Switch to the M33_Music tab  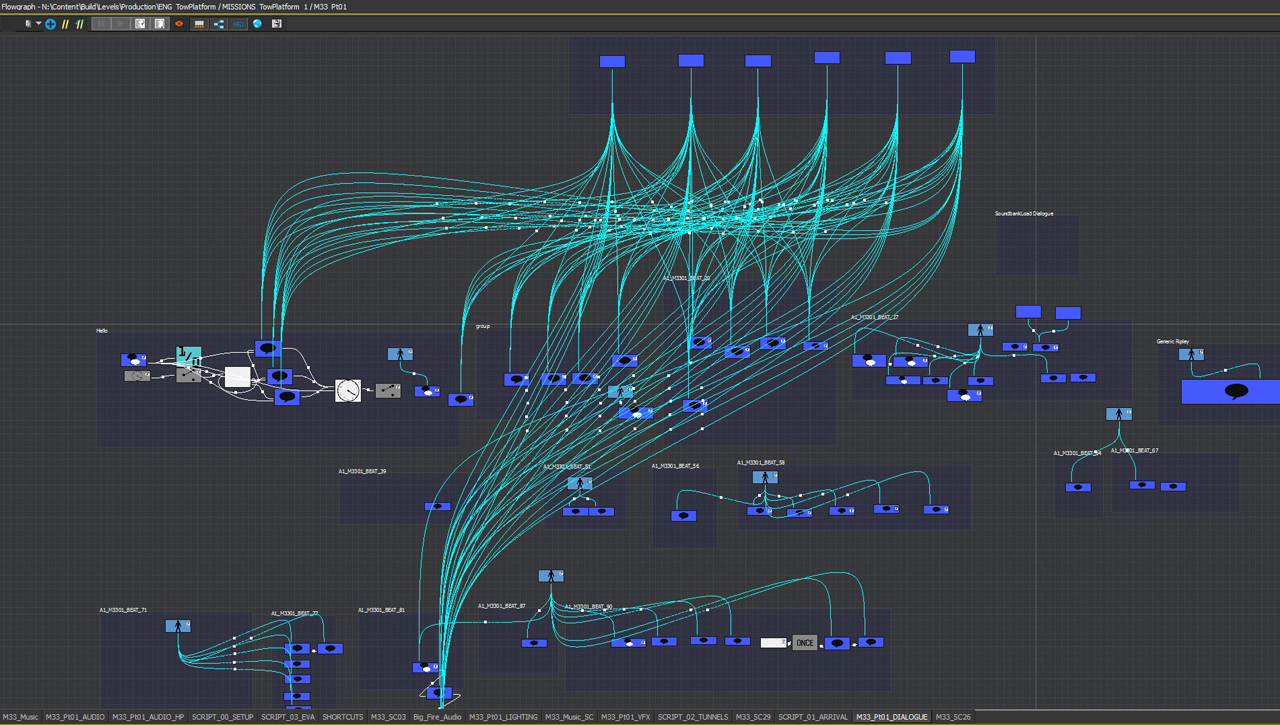(21, 717)
